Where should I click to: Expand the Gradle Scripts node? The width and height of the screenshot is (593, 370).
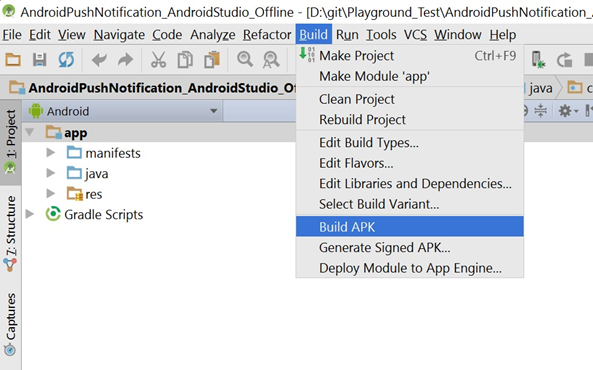[x=29, y=214]
